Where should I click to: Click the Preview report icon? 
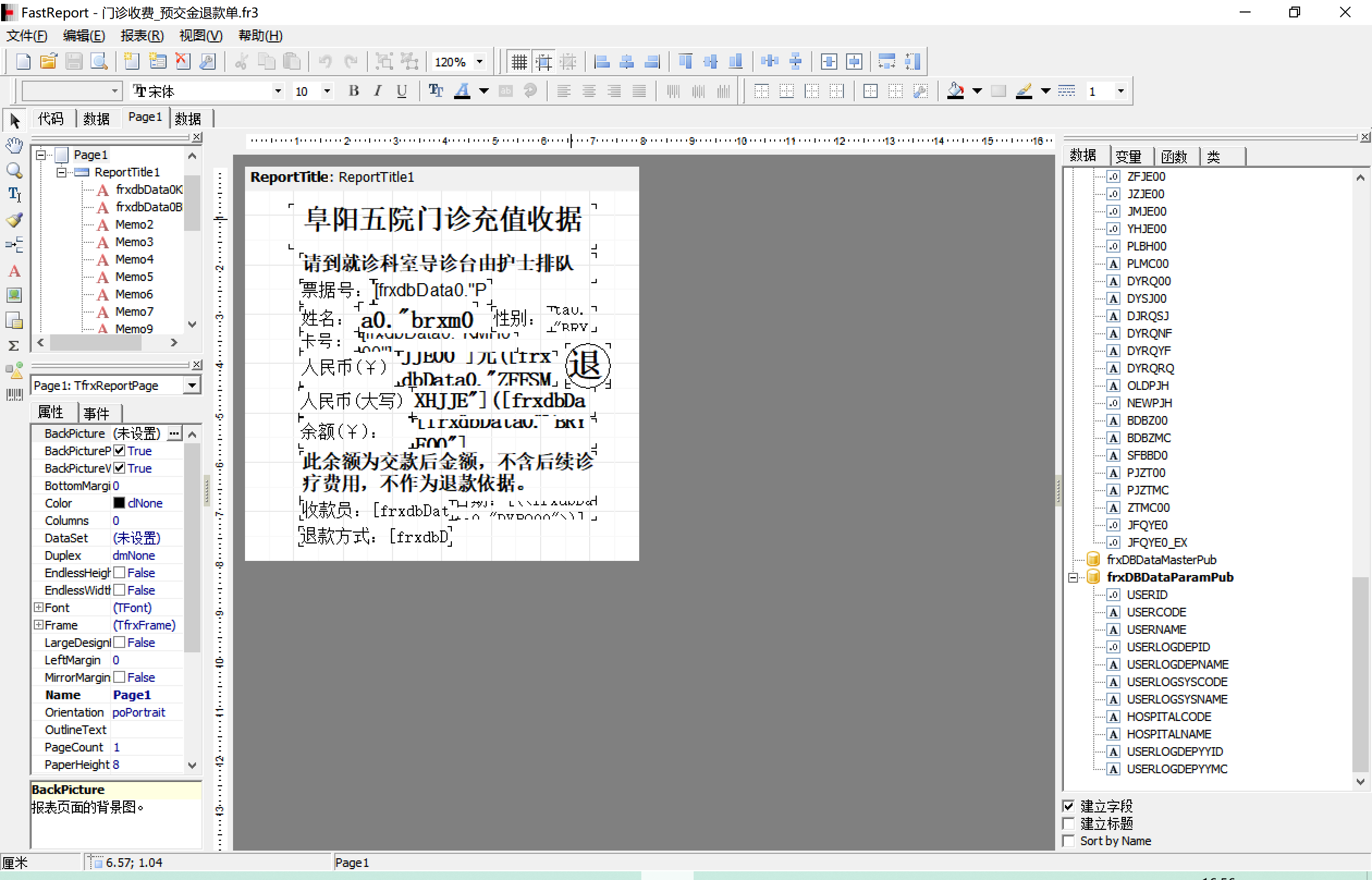click(x=99, y=61)
